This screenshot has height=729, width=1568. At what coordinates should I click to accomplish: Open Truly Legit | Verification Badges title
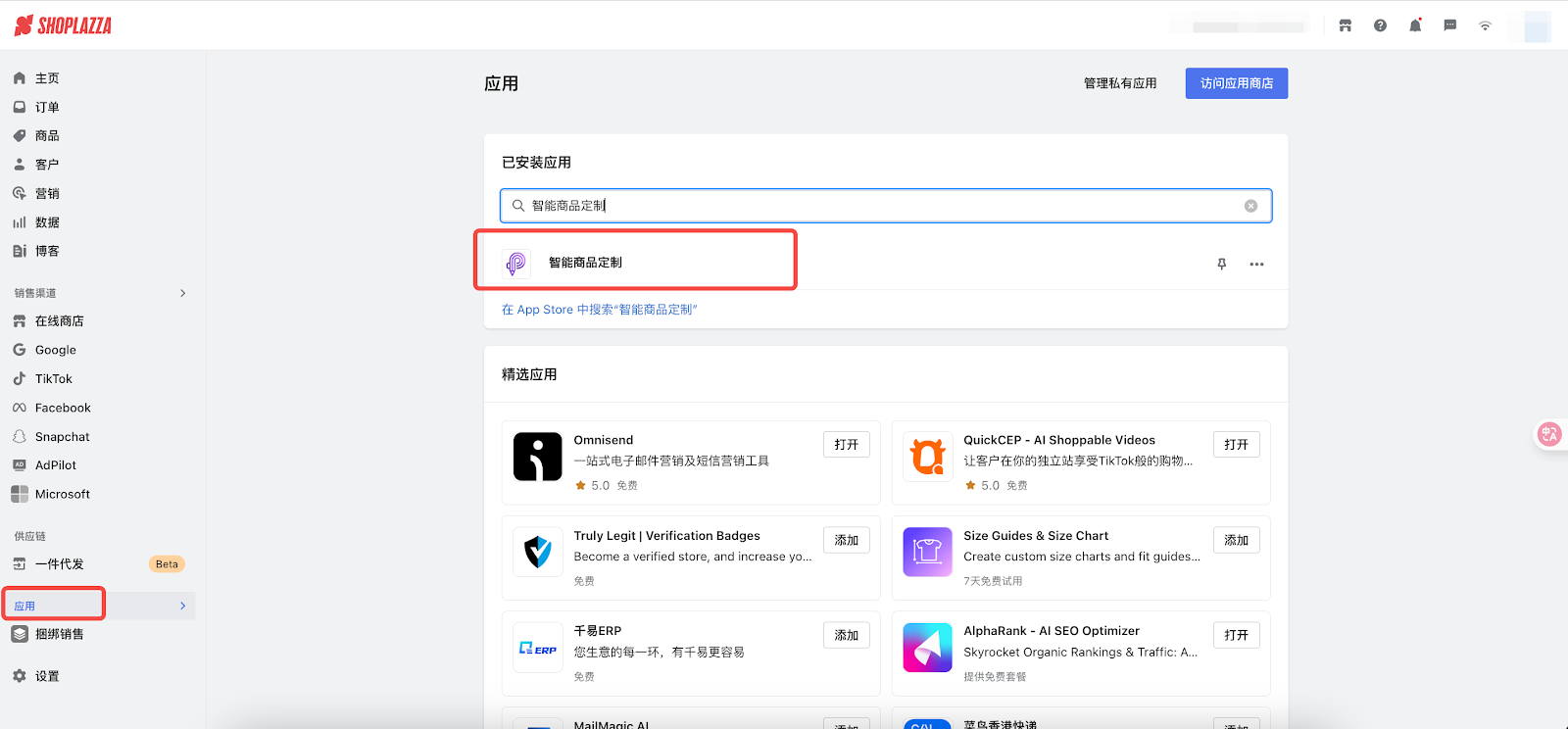pyautogui.click(x=667, y=536)
